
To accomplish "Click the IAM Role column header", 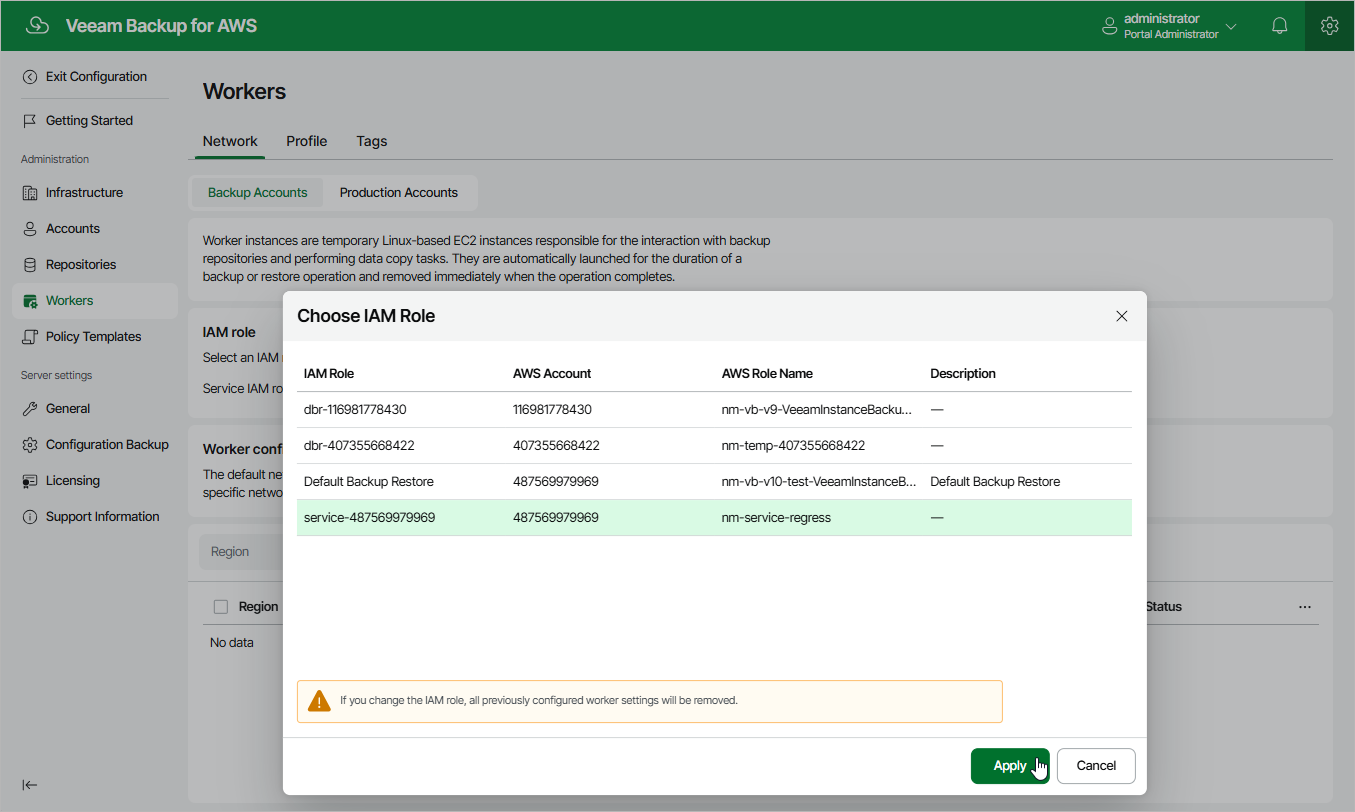I will pos(329,374).
